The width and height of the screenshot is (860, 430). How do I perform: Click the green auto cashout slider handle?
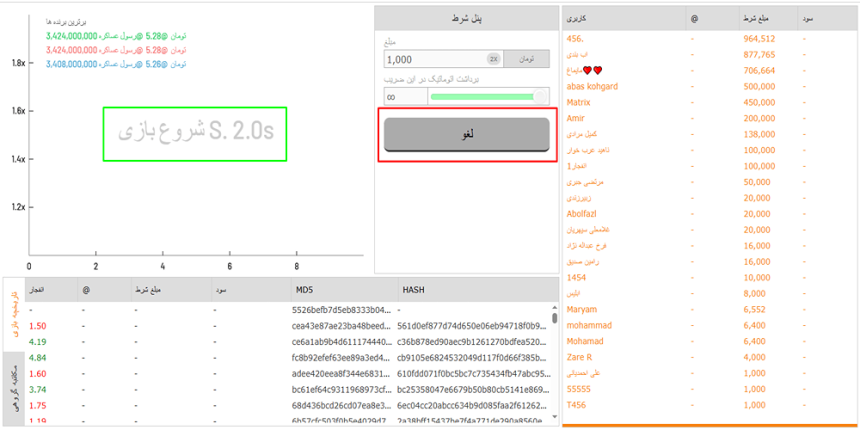click(x=540, y=96)
